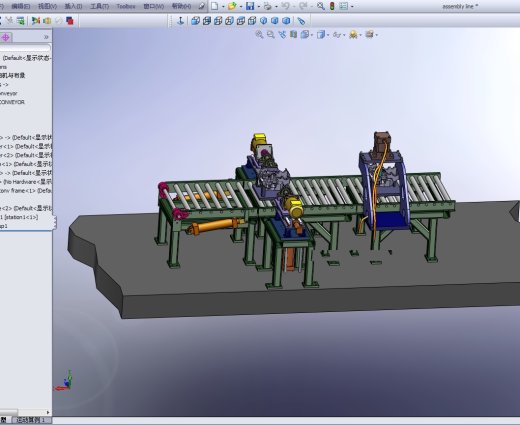The height and width of the screenshot is (425, 520).
Task: Toggle the Section View icon
Action: coord(293,34)
